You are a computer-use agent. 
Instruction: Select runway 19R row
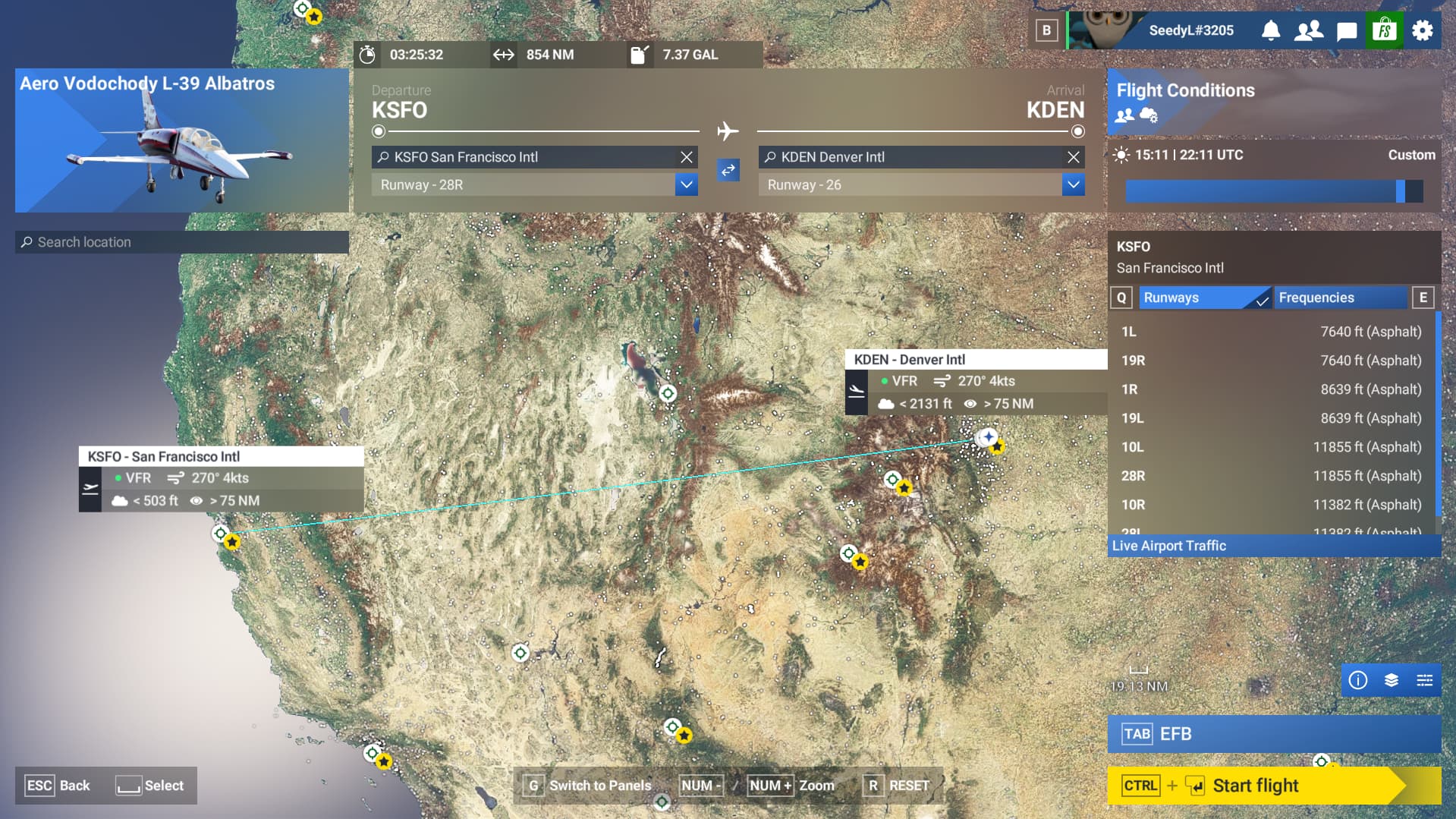tap(1272, 361)
